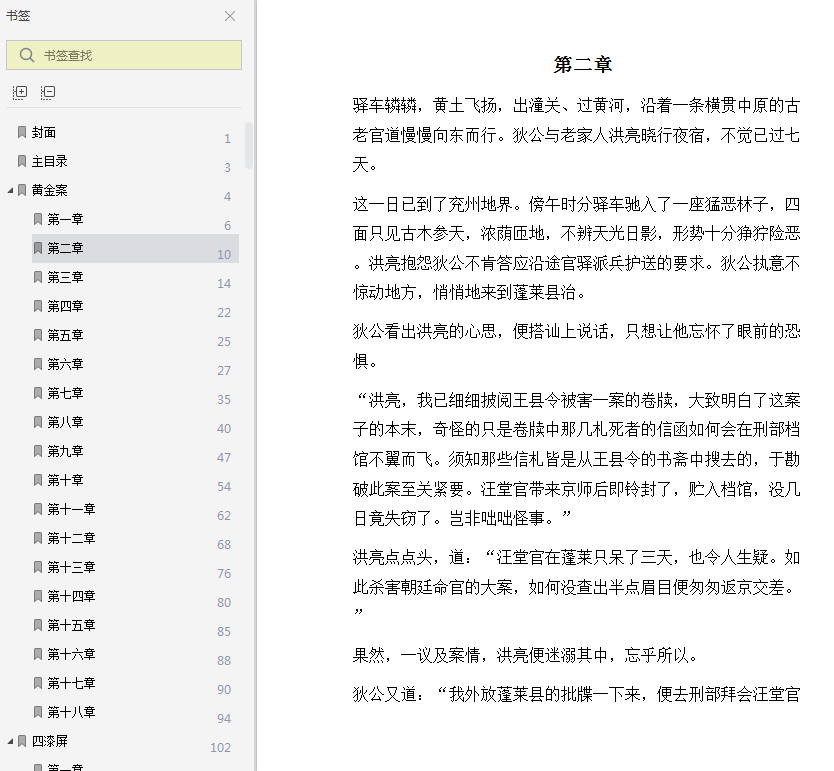Click bookmark flag icon beside 第四章
This screenshot has width=834, height=771.
(38, 306)
